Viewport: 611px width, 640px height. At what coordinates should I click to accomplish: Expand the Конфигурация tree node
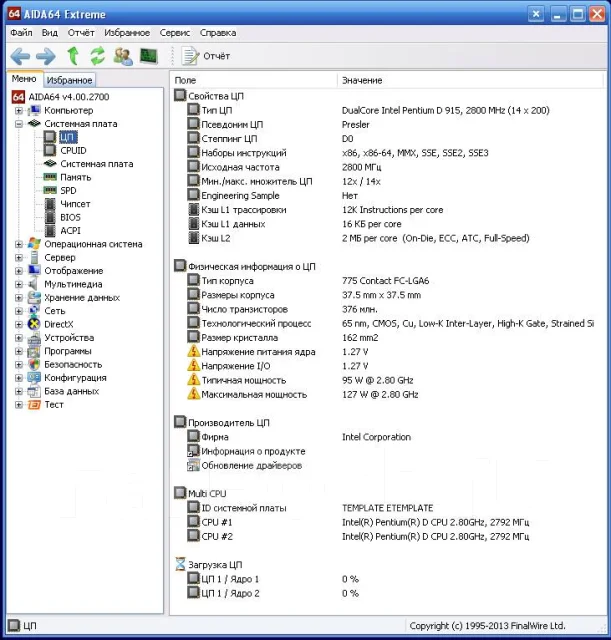[x=19, y=378]
